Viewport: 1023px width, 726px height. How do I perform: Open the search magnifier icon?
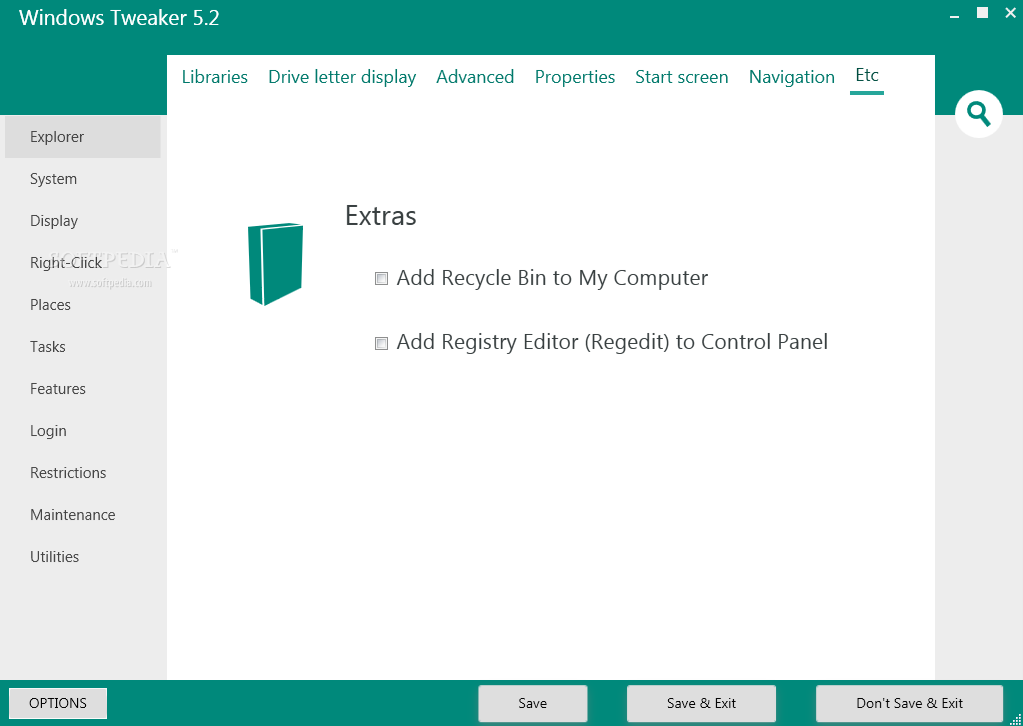979,114
